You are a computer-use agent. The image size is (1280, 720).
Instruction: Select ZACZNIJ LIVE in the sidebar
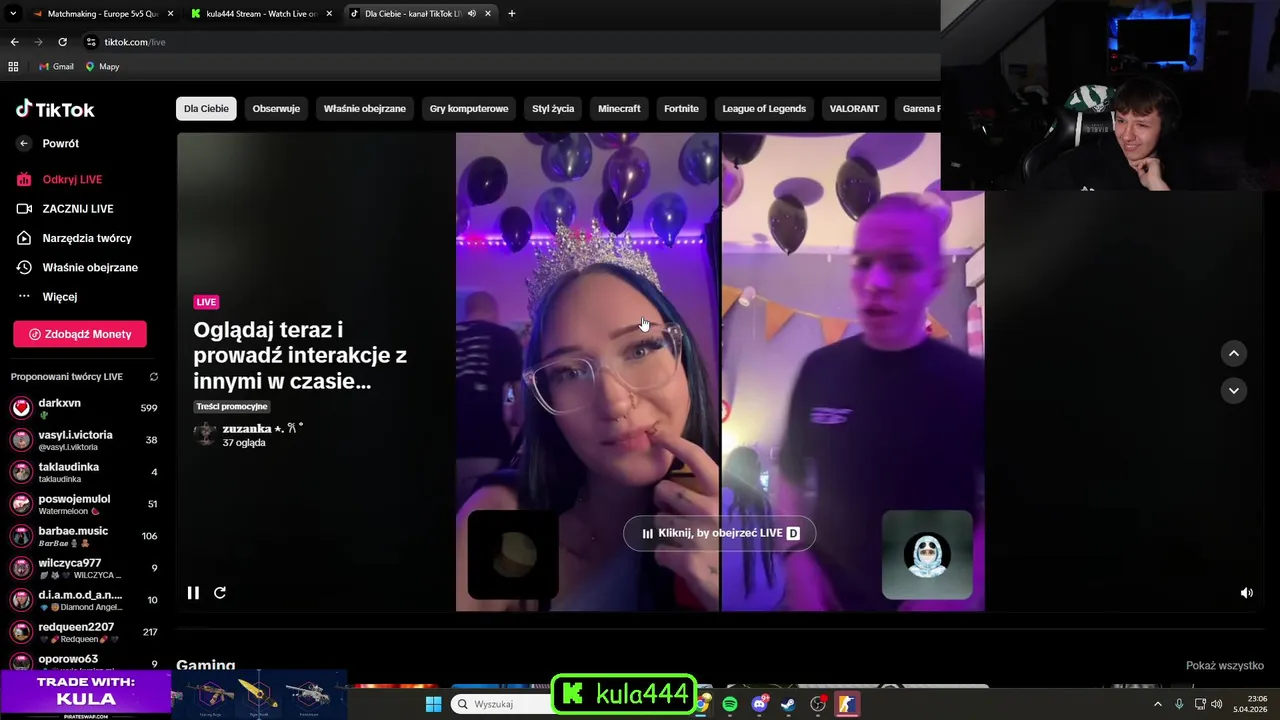[x=77, y=209]
